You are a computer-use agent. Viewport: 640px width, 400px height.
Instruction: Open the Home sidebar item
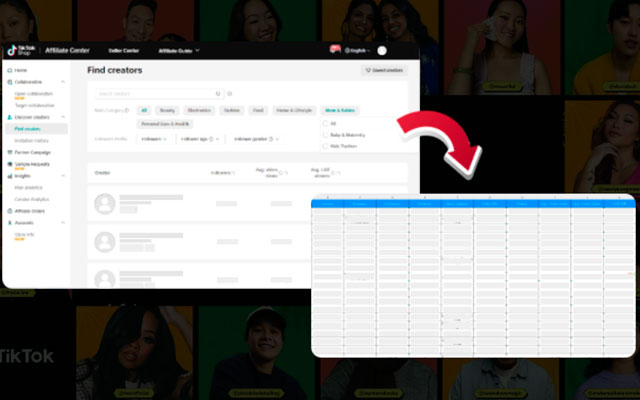(18, 70)
